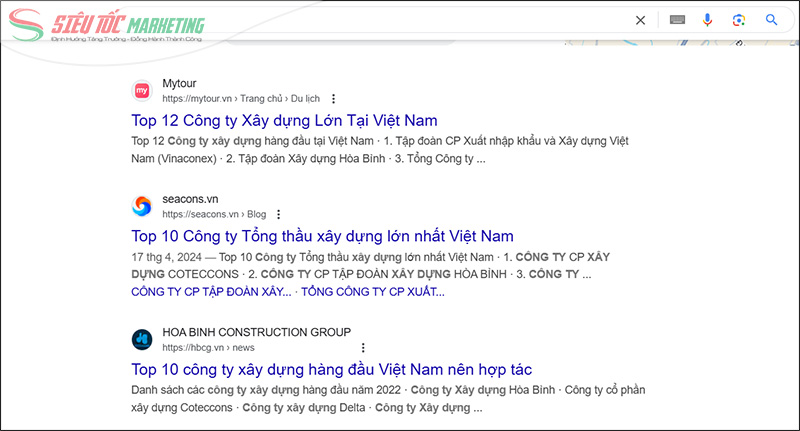Open the on-screen keyboard input tool
The height and width of the screenshot is (431, 800).
677,20
